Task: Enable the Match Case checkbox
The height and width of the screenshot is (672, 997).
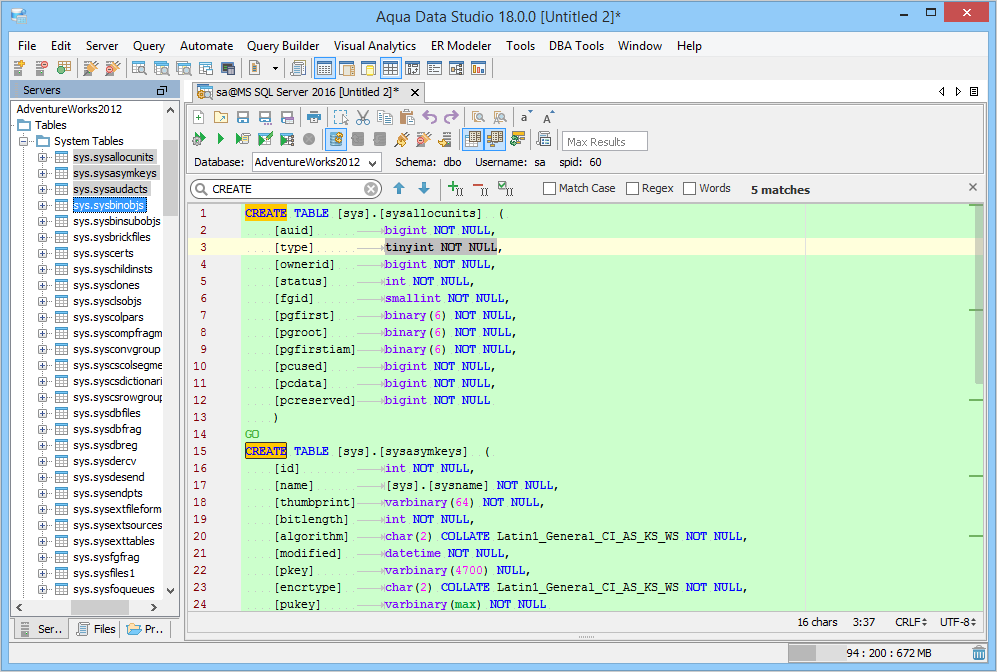Action: coord(550,188)
